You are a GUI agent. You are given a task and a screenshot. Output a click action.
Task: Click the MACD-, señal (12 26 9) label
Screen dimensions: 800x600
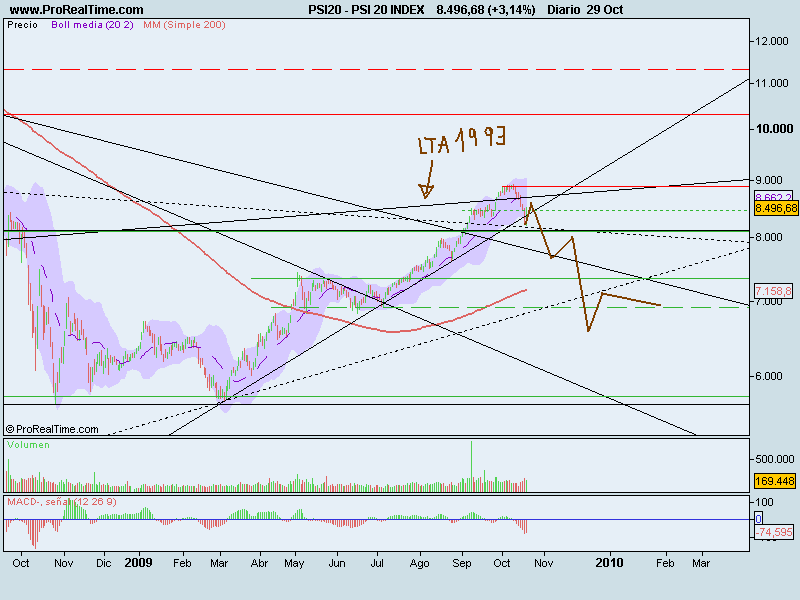click(x=62, y=502)
